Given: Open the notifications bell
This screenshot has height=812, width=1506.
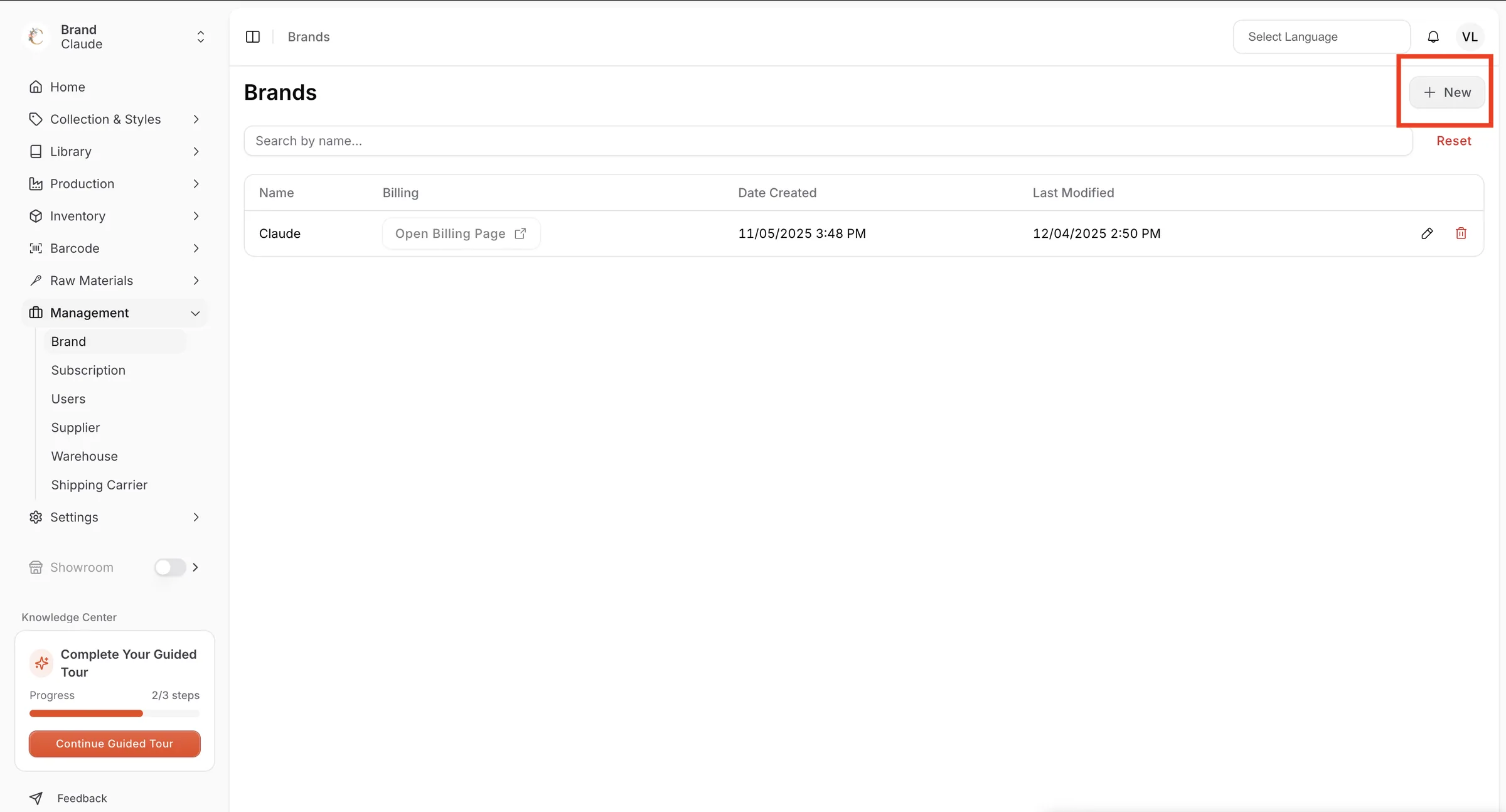Looking at the screenshot, I should [1433, 37].
